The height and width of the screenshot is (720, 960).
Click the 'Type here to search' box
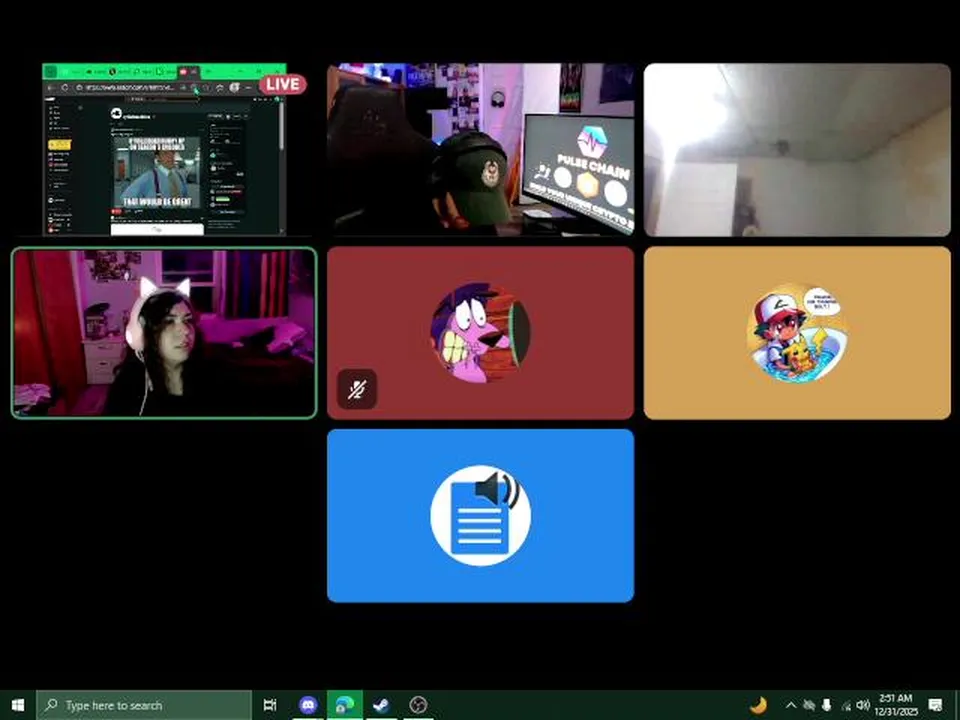144,705
